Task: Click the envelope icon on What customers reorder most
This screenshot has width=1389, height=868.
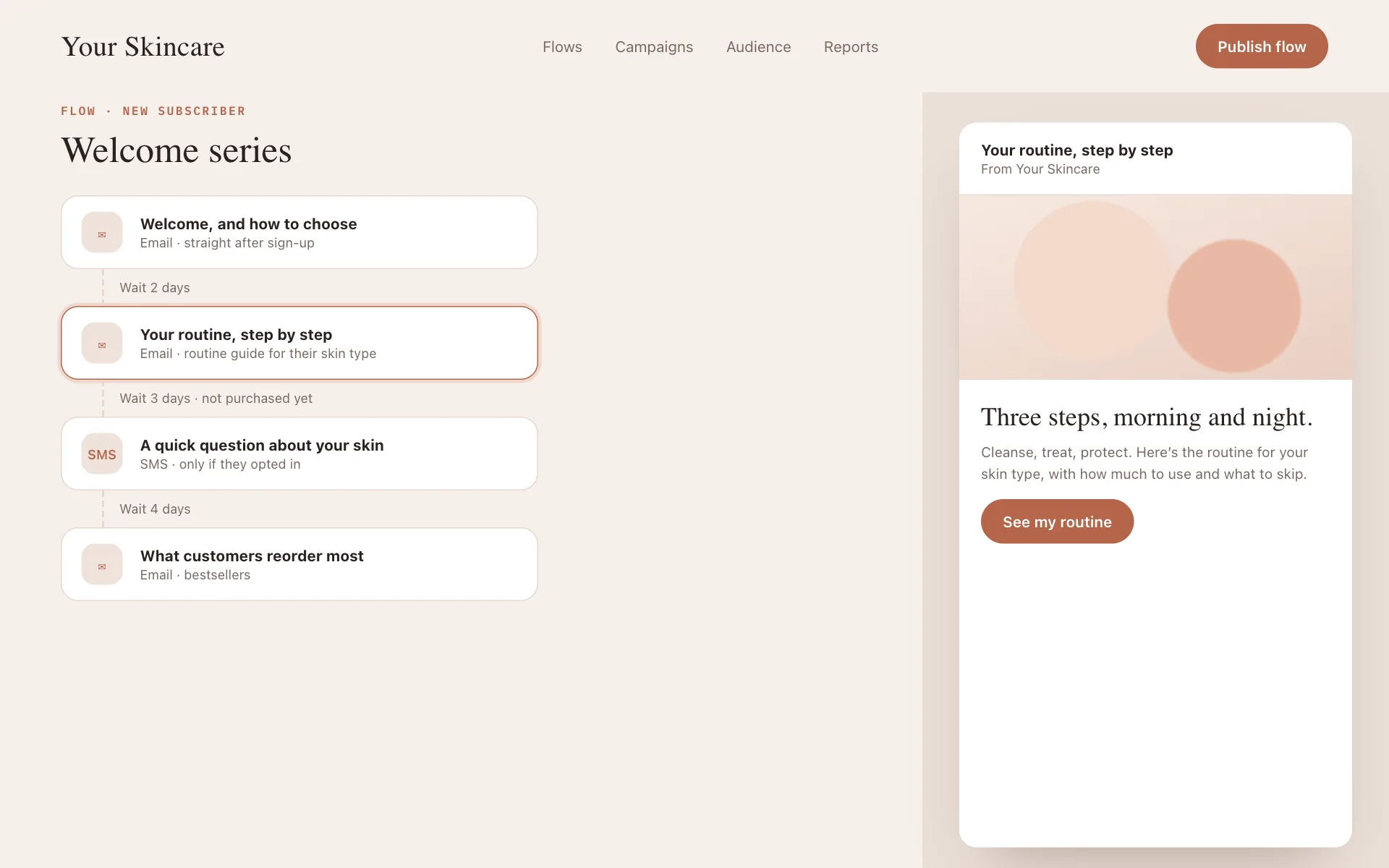Action: (102, 564)
